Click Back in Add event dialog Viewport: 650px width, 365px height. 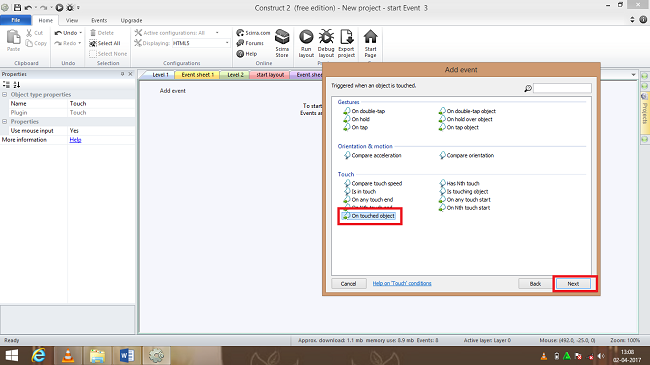coord(535,284)
